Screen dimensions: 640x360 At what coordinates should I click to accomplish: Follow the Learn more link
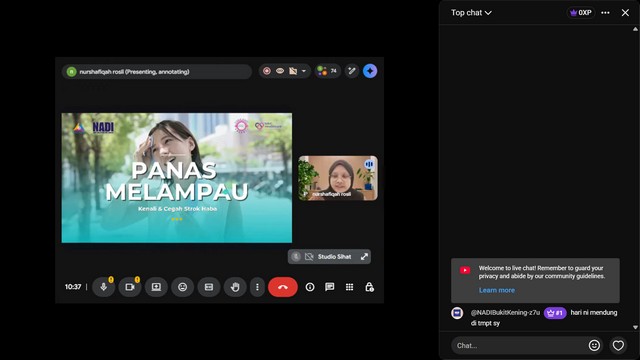click(x=497, y=290)
